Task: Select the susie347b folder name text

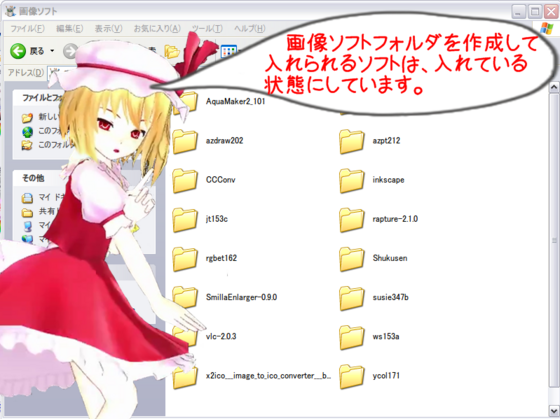Action: point(390,297)
